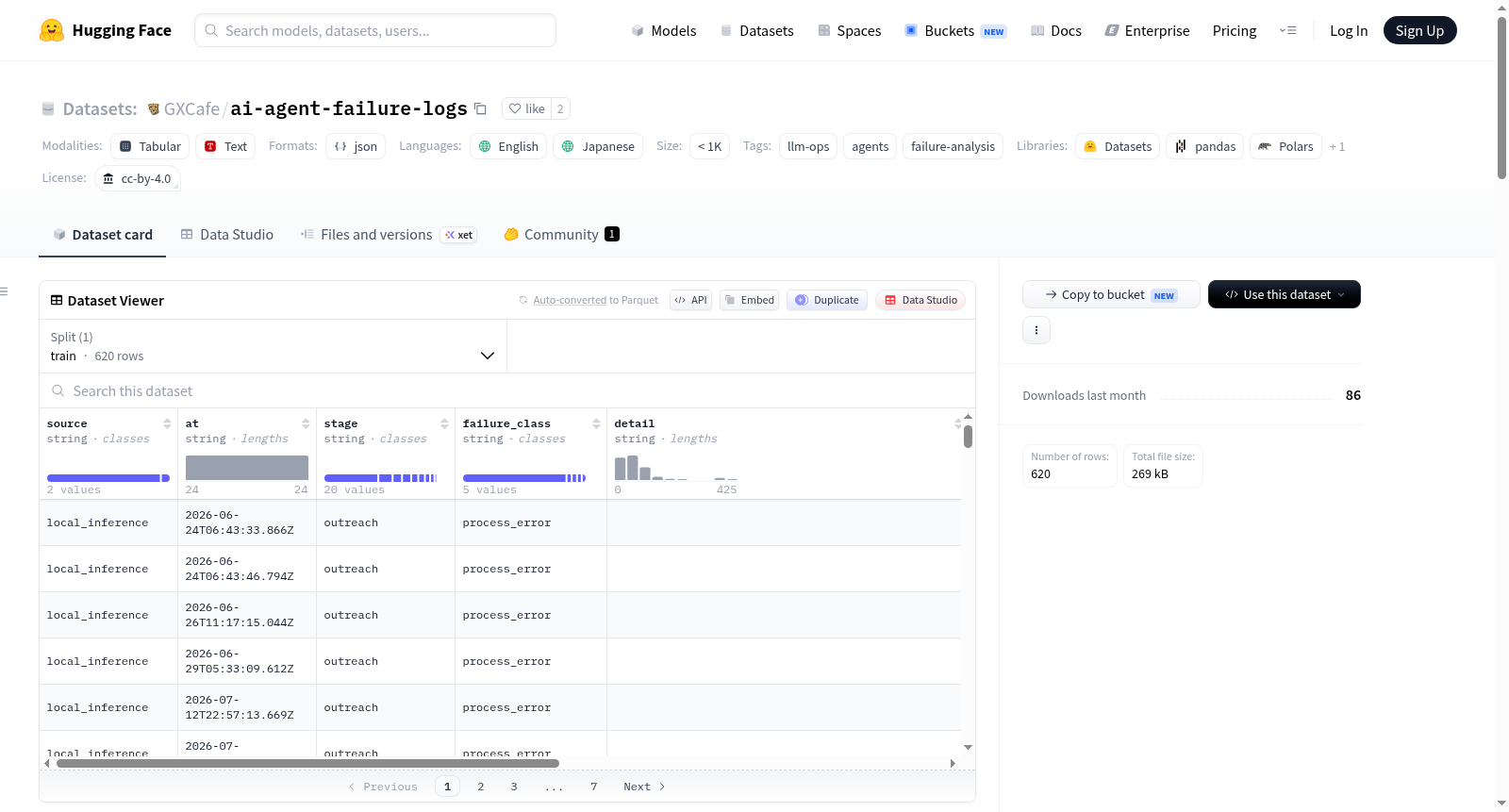Open the GXCafe author profile link
This screenshot has height=812, width=1509.
(x=191, y=108)
